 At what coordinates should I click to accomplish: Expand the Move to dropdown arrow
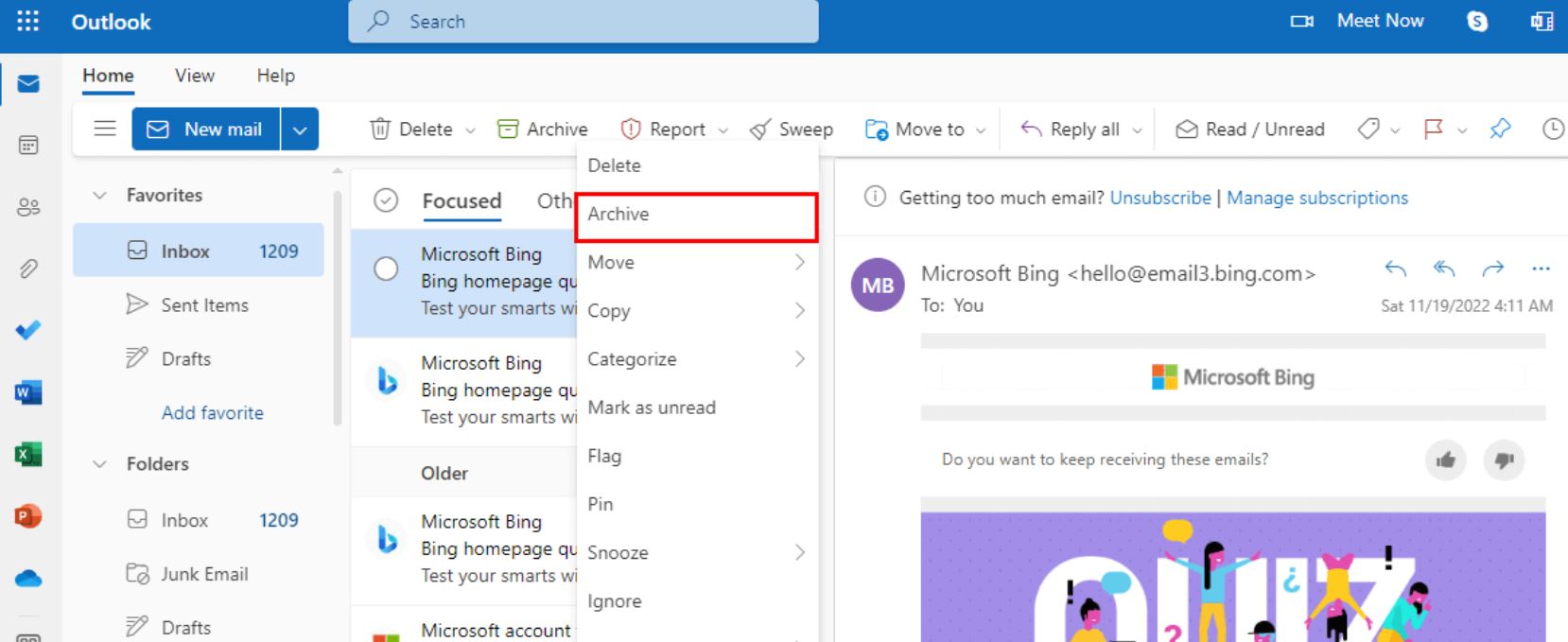click(x=981, y=130)
